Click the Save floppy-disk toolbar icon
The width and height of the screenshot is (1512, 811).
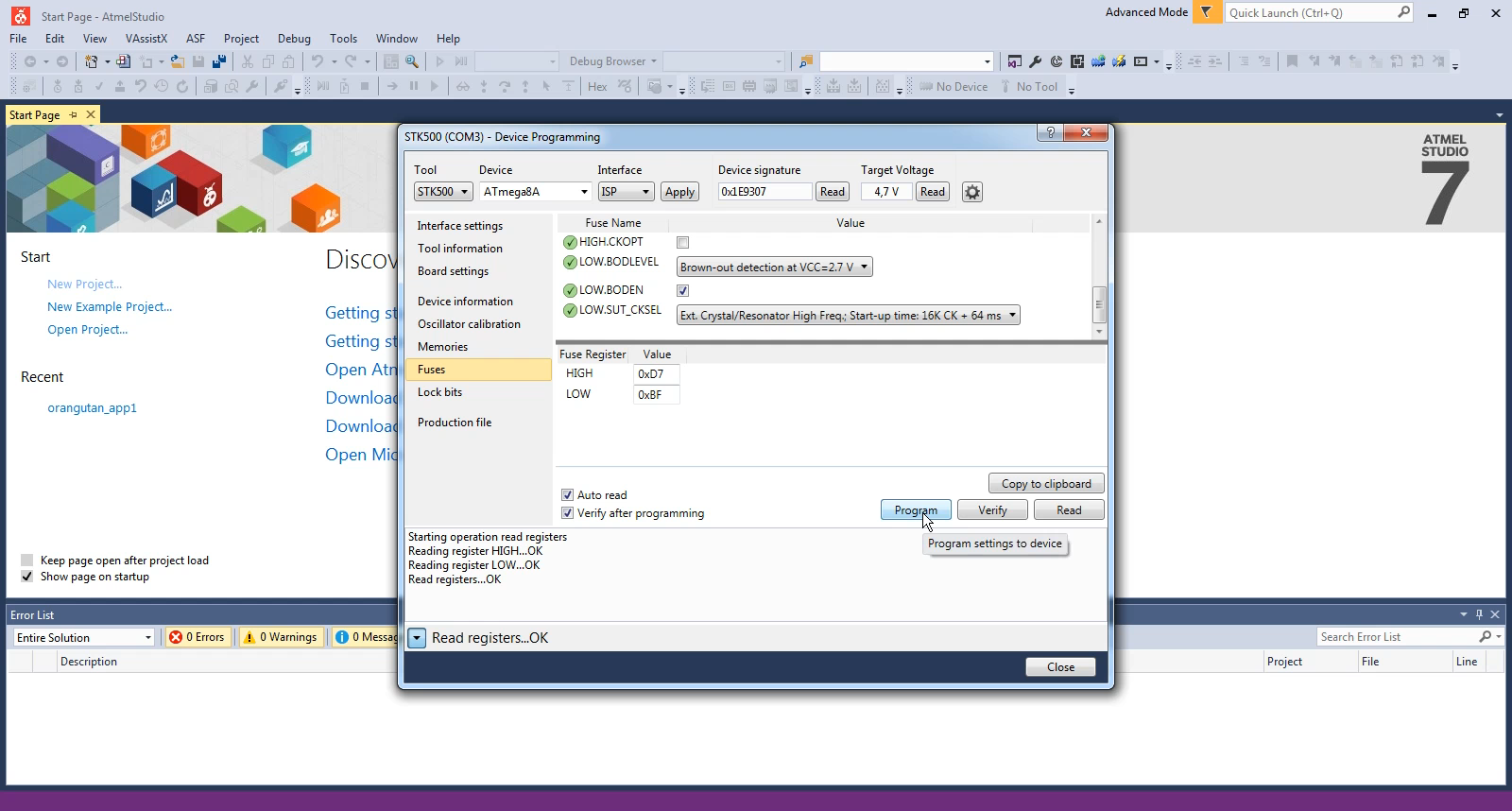198,61
